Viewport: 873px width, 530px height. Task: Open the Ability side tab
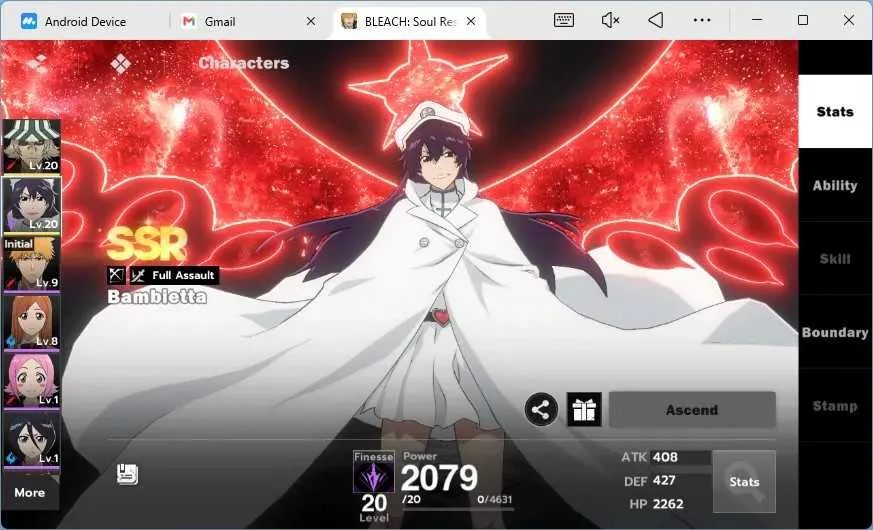click(835, 185)
